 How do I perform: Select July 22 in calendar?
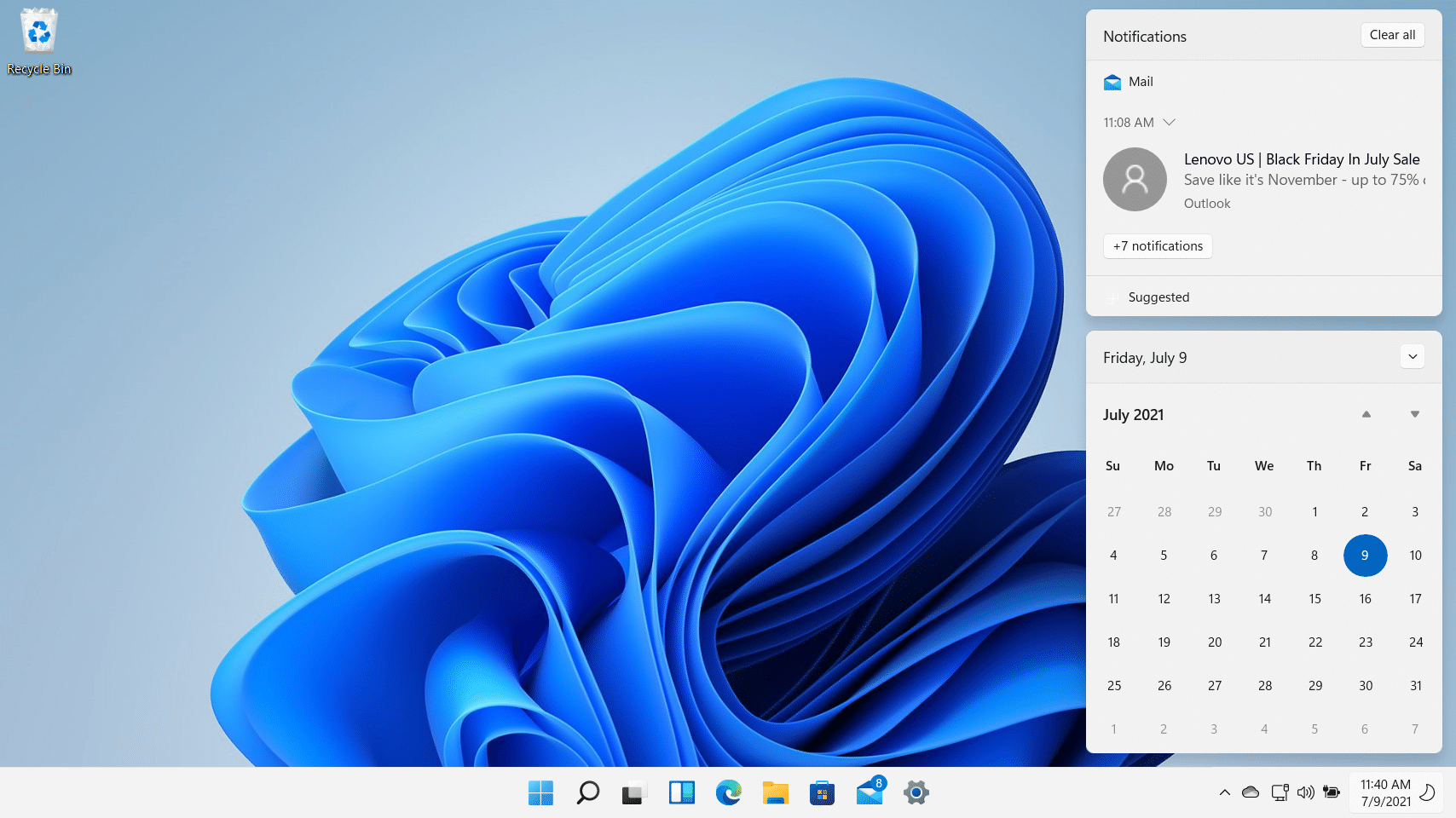(1314, 642)
